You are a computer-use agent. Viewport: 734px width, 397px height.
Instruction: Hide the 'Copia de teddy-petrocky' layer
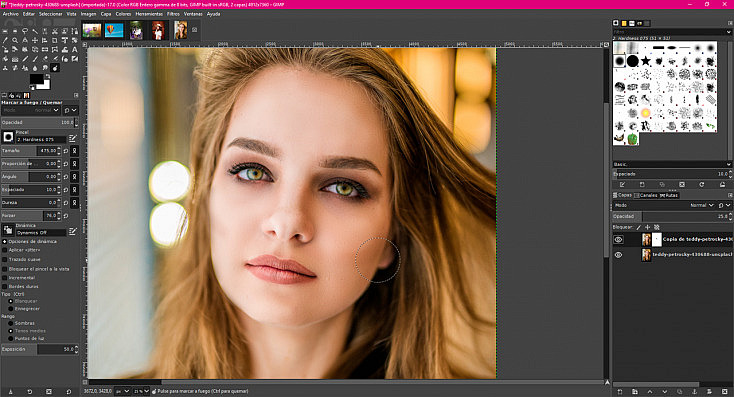point(618,239)
